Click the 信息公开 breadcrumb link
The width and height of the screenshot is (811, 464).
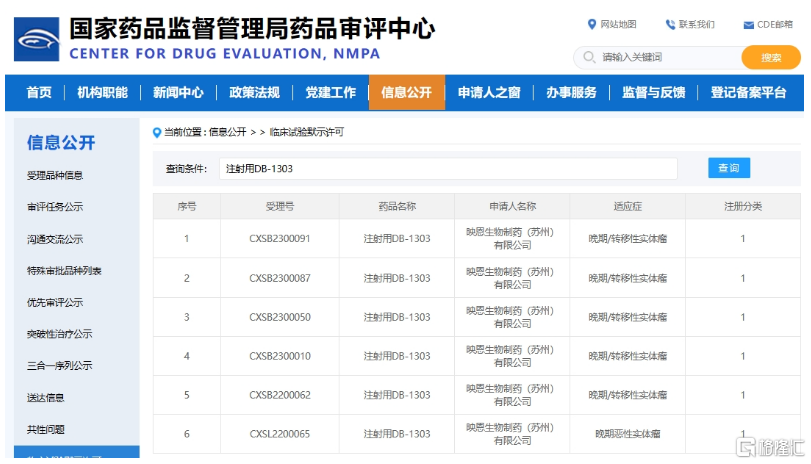point(228,132)
